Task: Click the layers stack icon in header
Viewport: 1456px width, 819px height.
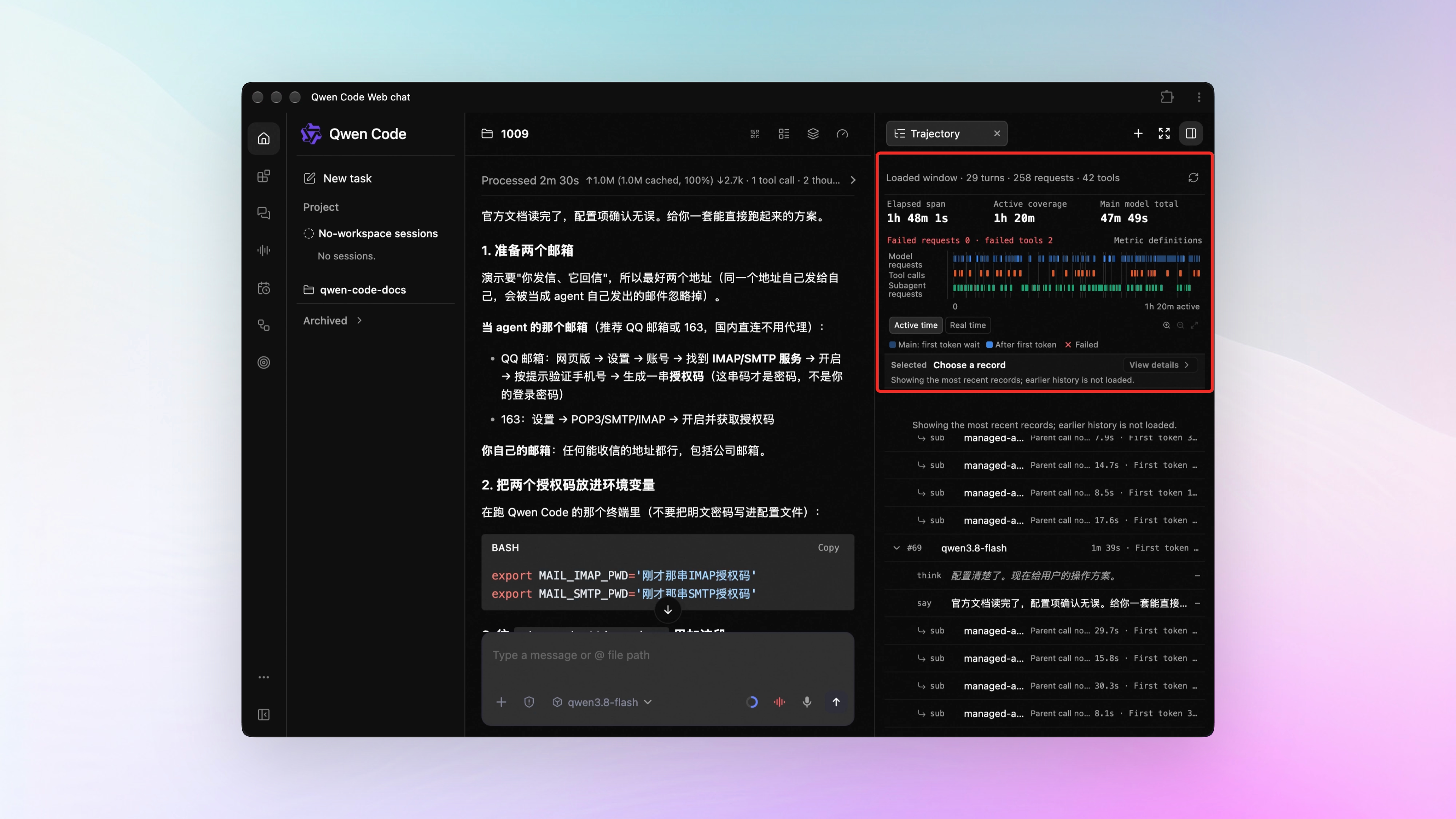Action: 813,134
